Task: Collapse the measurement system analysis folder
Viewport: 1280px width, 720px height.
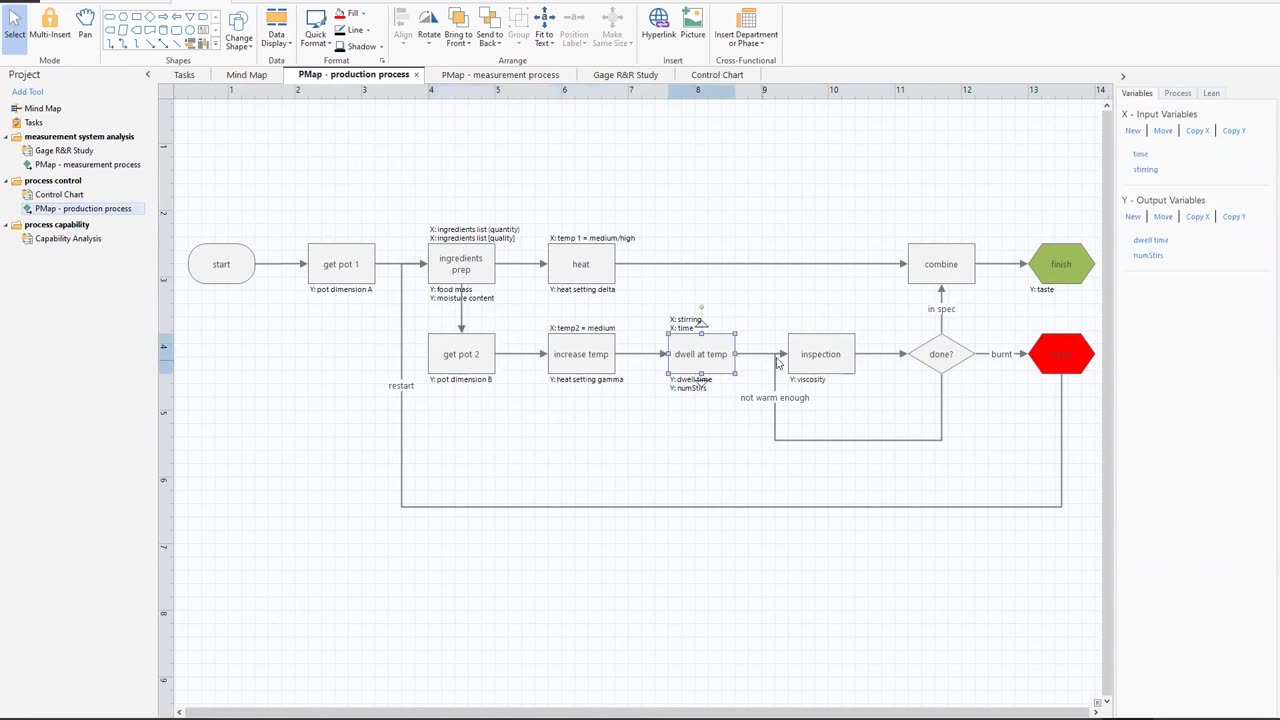Action: pos(6,137)
